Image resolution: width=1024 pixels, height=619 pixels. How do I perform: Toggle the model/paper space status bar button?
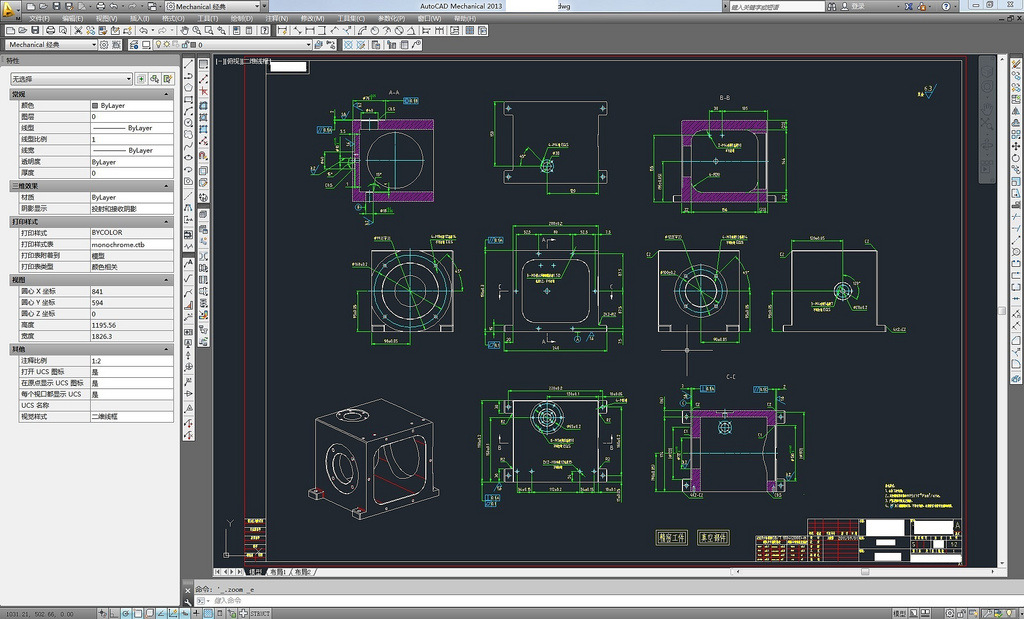click(x=899, y=613)
